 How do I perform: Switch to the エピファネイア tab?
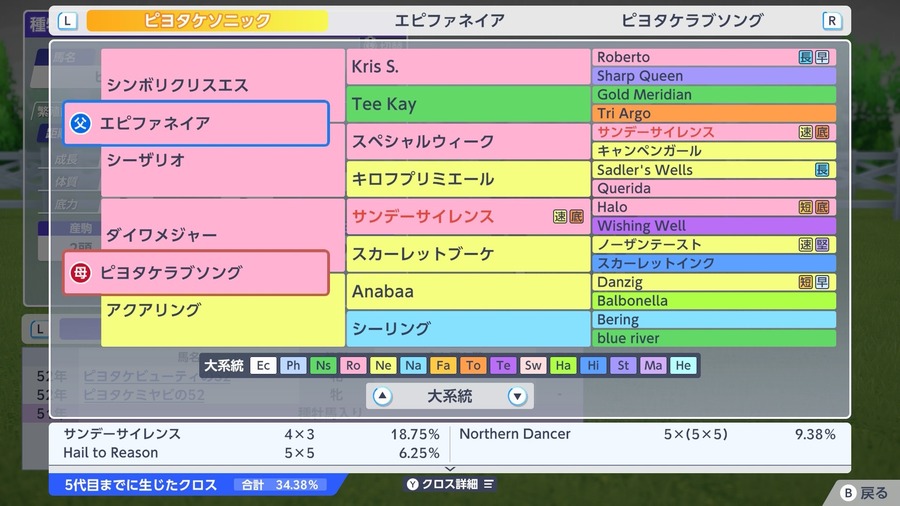click(449, 21)
